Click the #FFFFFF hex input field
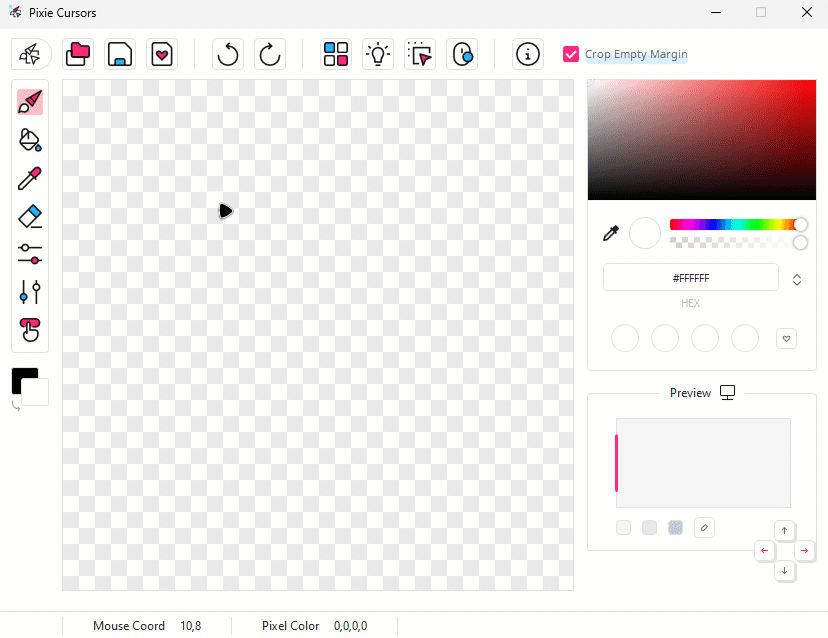This screenshot has height=638, width=828. [x=691, y=278]
